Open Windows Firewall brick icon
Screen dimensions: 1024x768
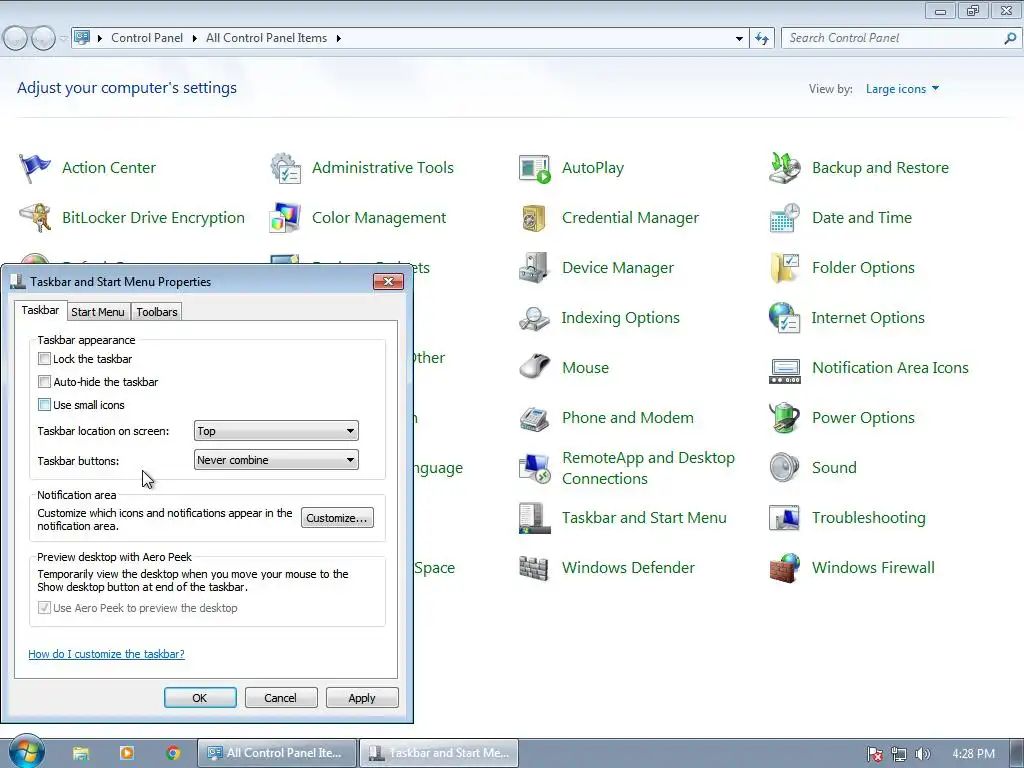(785, 568)
